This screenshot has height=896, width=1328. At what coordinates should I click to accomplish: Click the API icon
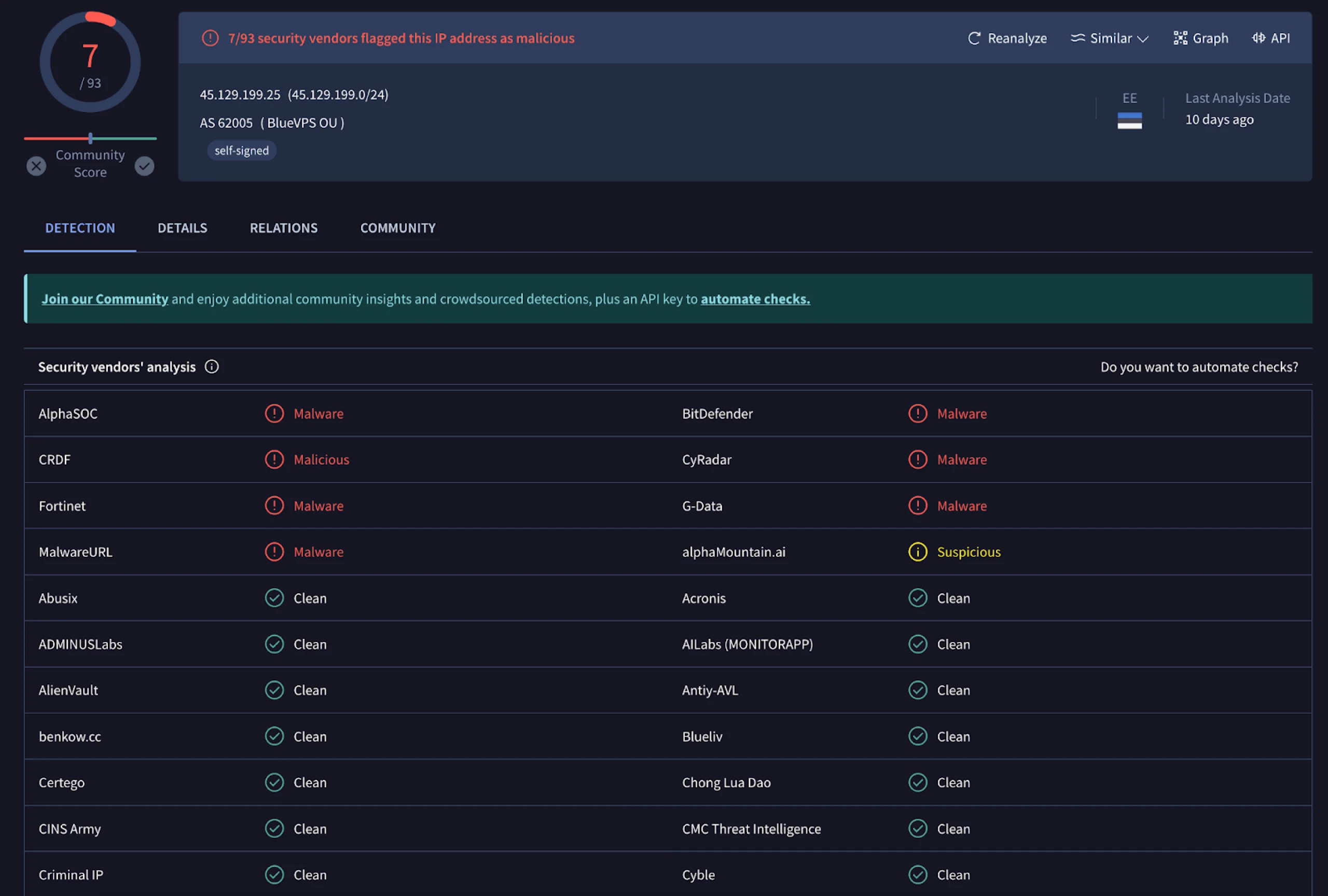point(1258,38)
